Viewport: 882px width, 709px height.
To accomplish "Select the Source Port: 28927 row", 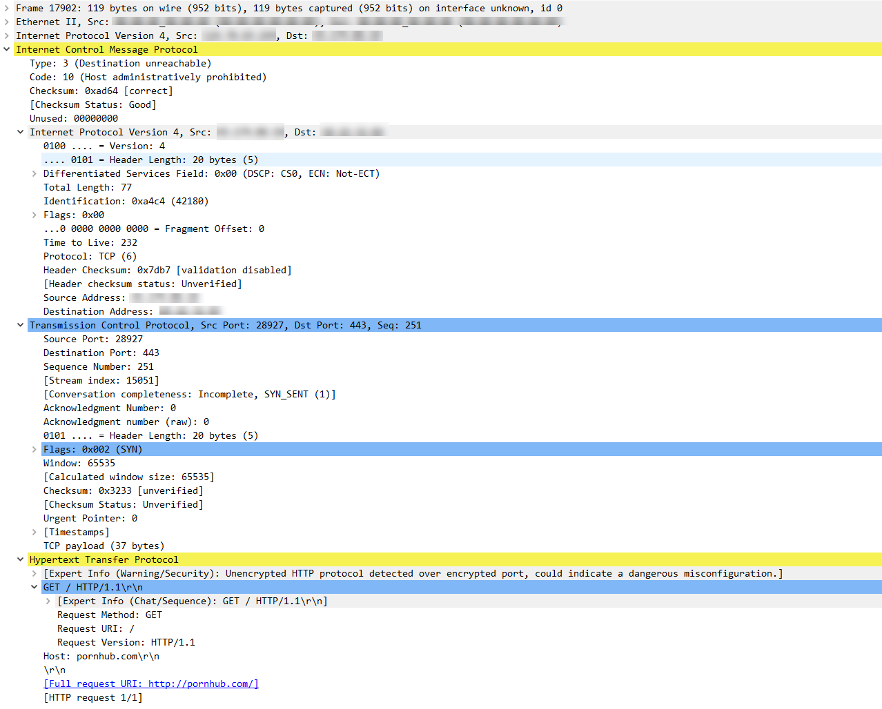I will pos(93,339).
